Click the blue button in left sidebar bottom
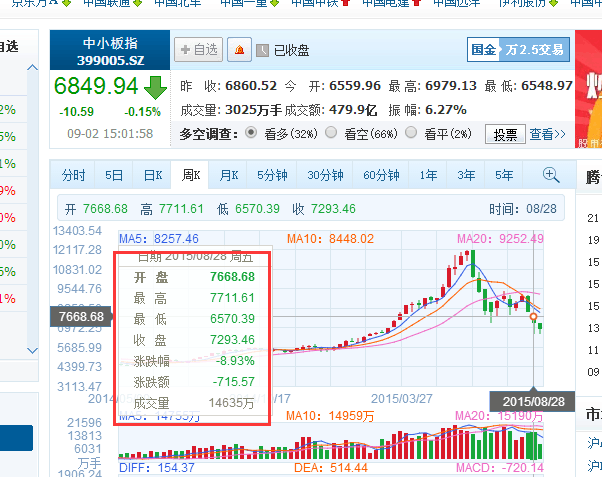 pos(16,438)
